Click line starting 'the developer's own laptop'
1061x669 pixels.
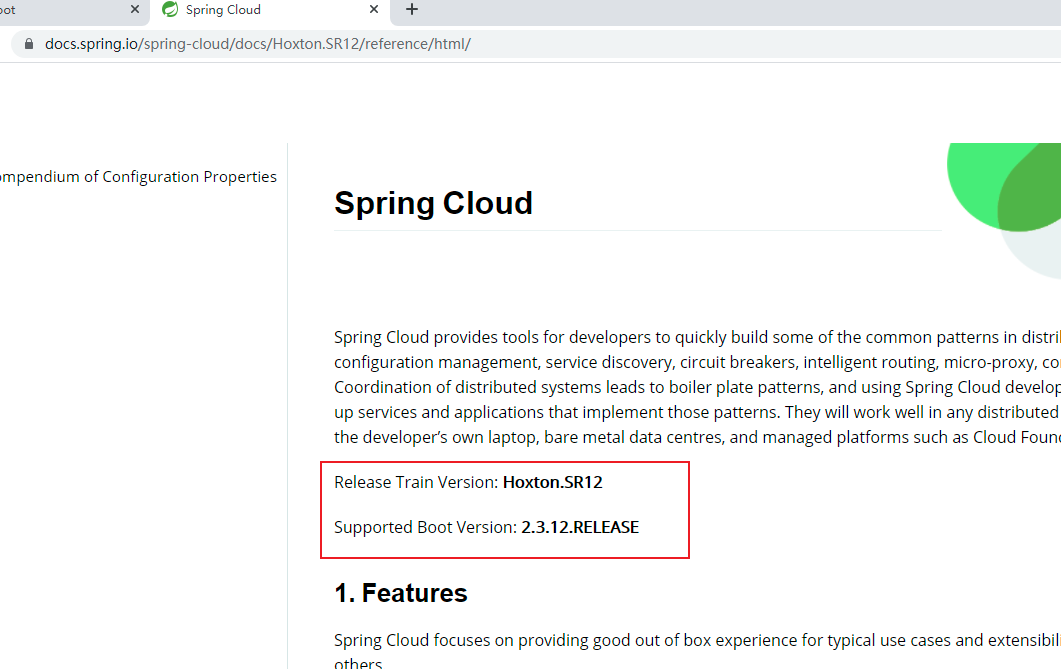pos(697,437)
